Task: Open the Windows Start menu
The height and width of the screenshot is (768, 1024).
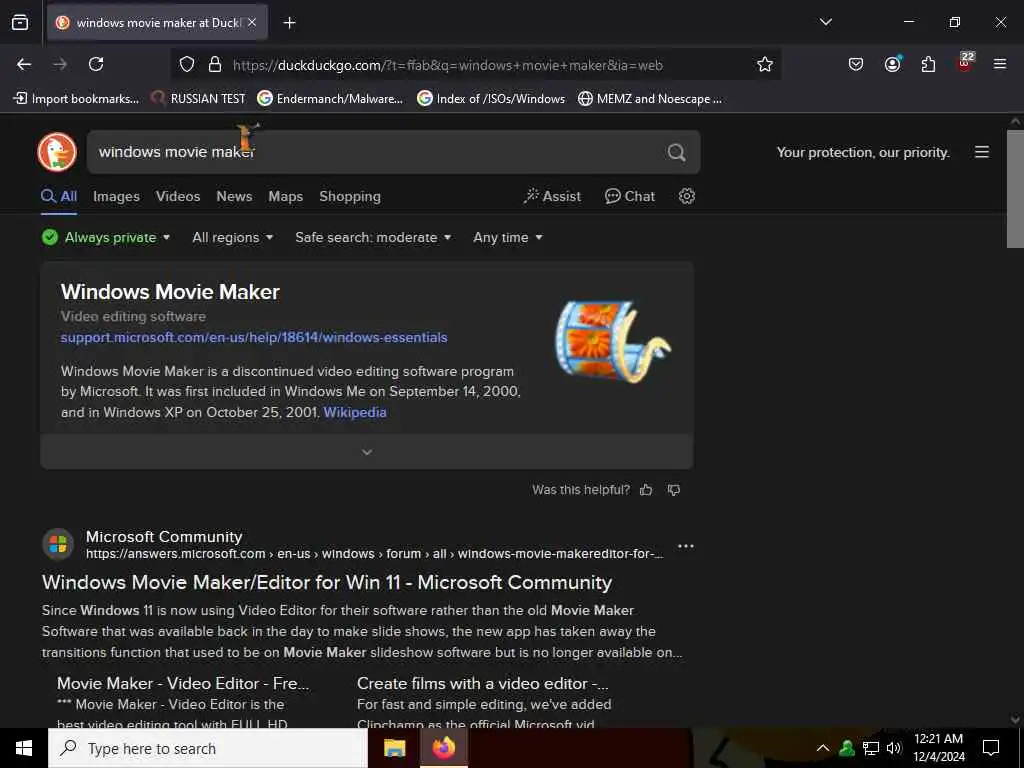Action: click(24, 748)
